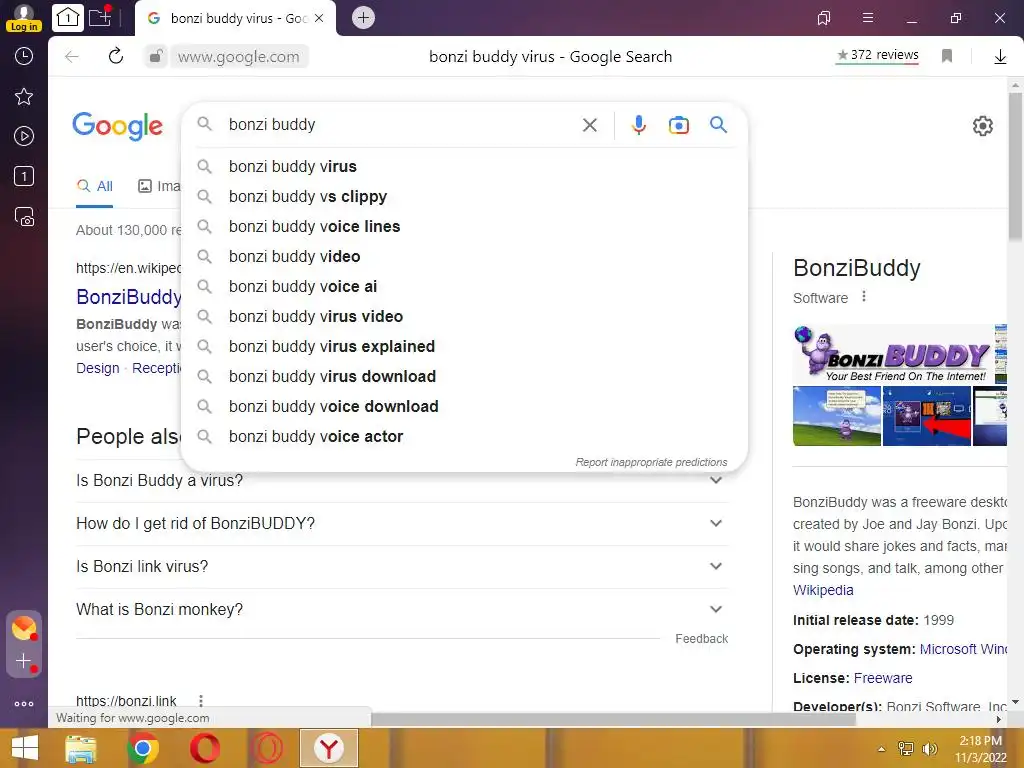Open the 372 reviews link

[878, 56]
